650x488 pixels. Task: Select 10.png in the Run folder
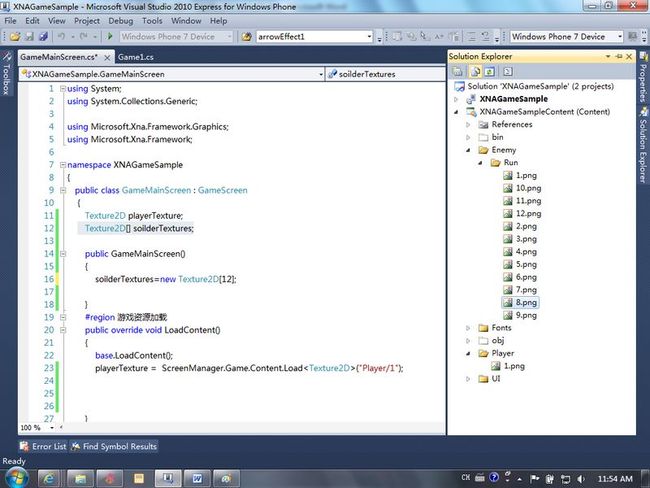523,188
